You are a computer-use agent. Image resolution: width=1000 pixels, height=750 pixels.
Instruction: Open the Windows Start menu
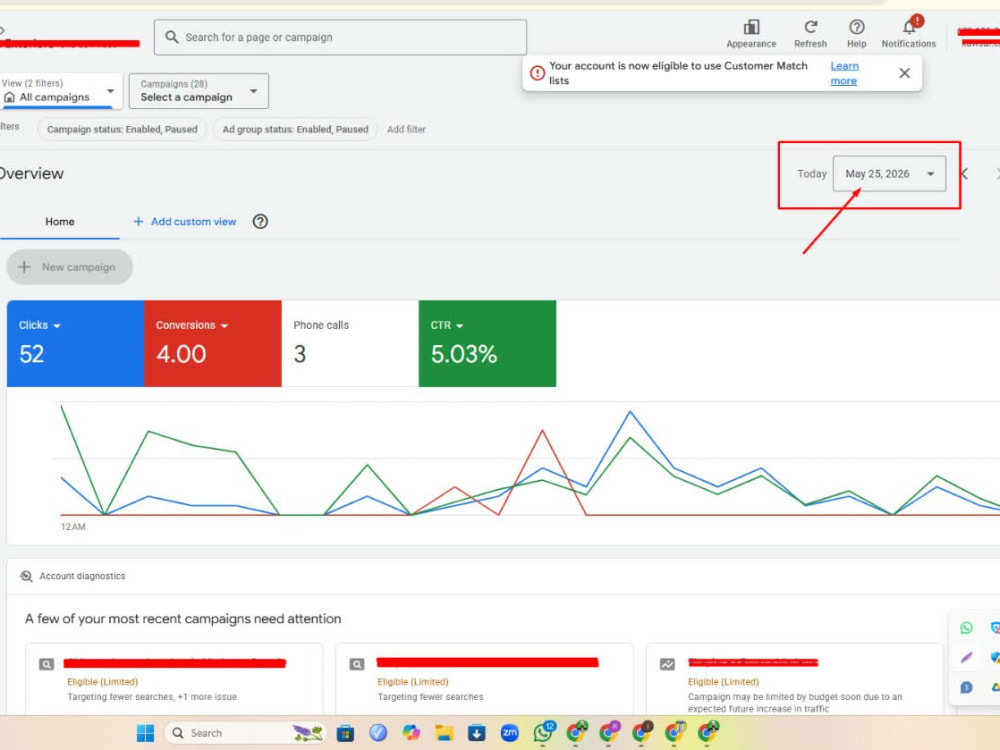point(145,733)
